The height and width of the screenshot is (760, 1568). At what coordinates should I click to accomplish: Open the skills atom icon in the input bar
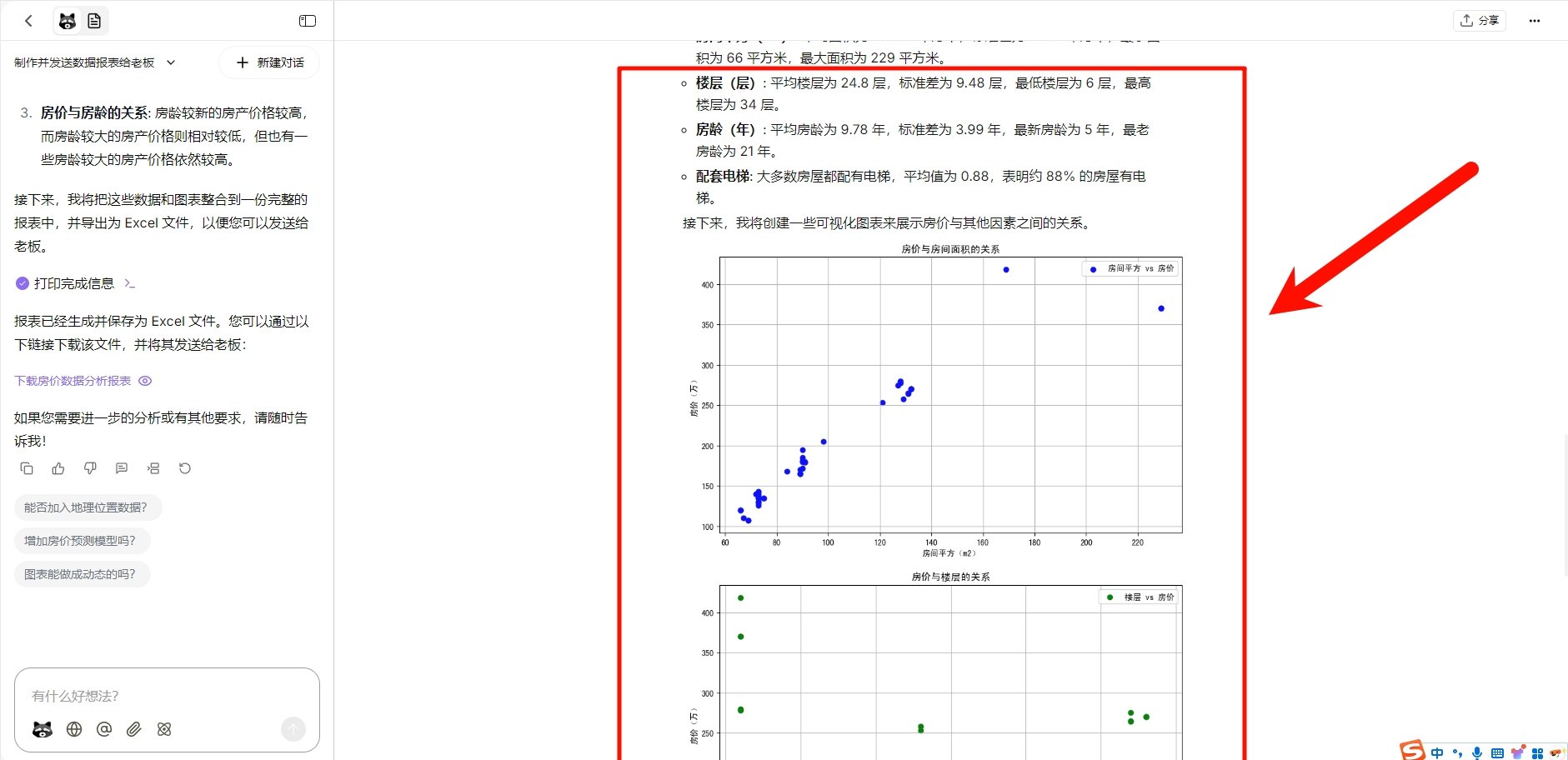[x=164, y=729]
